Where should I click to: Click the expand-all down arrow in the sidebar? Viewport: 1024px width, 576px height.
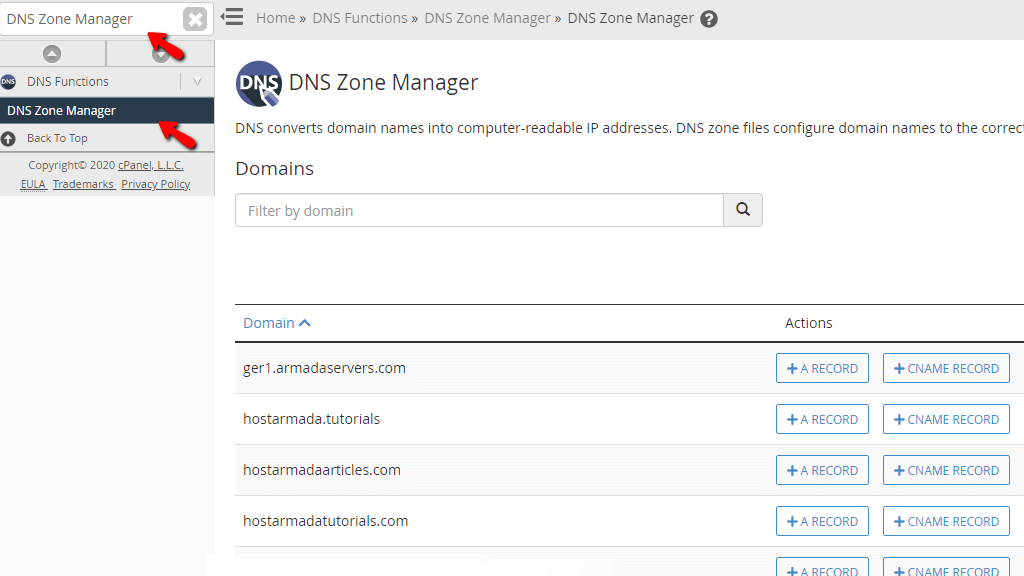[161, 54]
